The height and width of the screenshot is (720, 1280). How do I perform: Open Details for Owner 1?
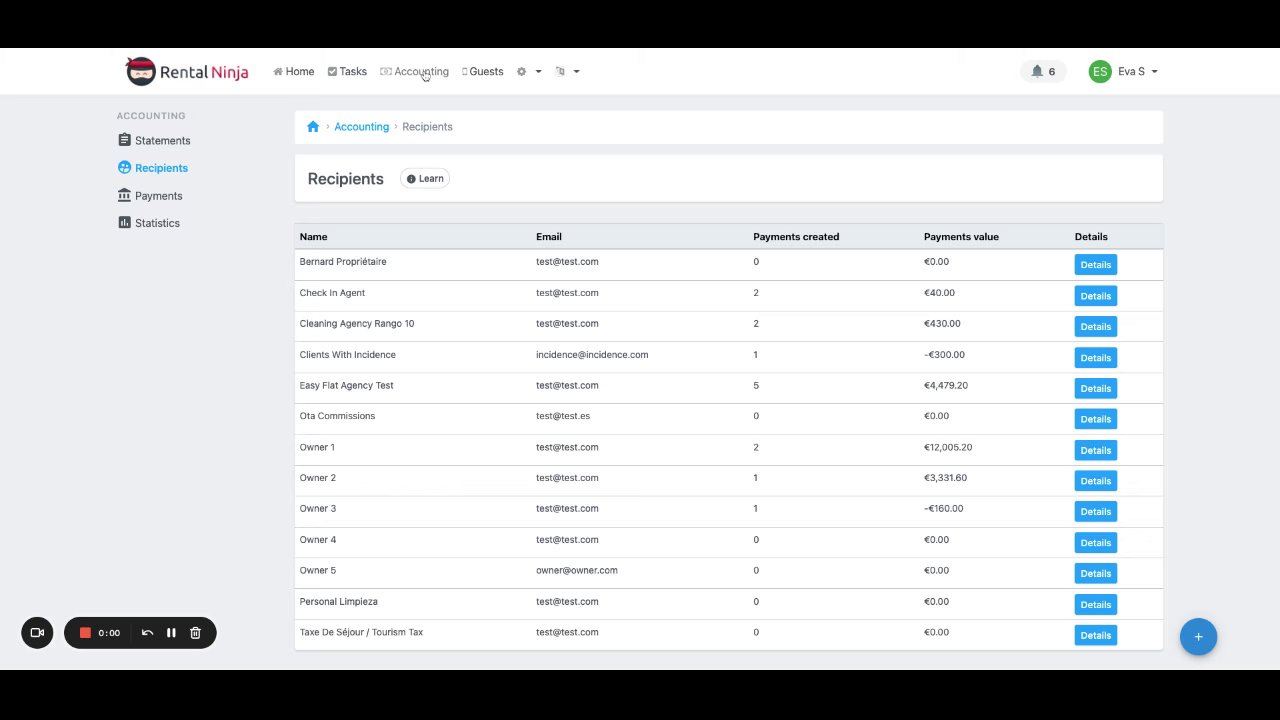click(x=1095, y=450)
